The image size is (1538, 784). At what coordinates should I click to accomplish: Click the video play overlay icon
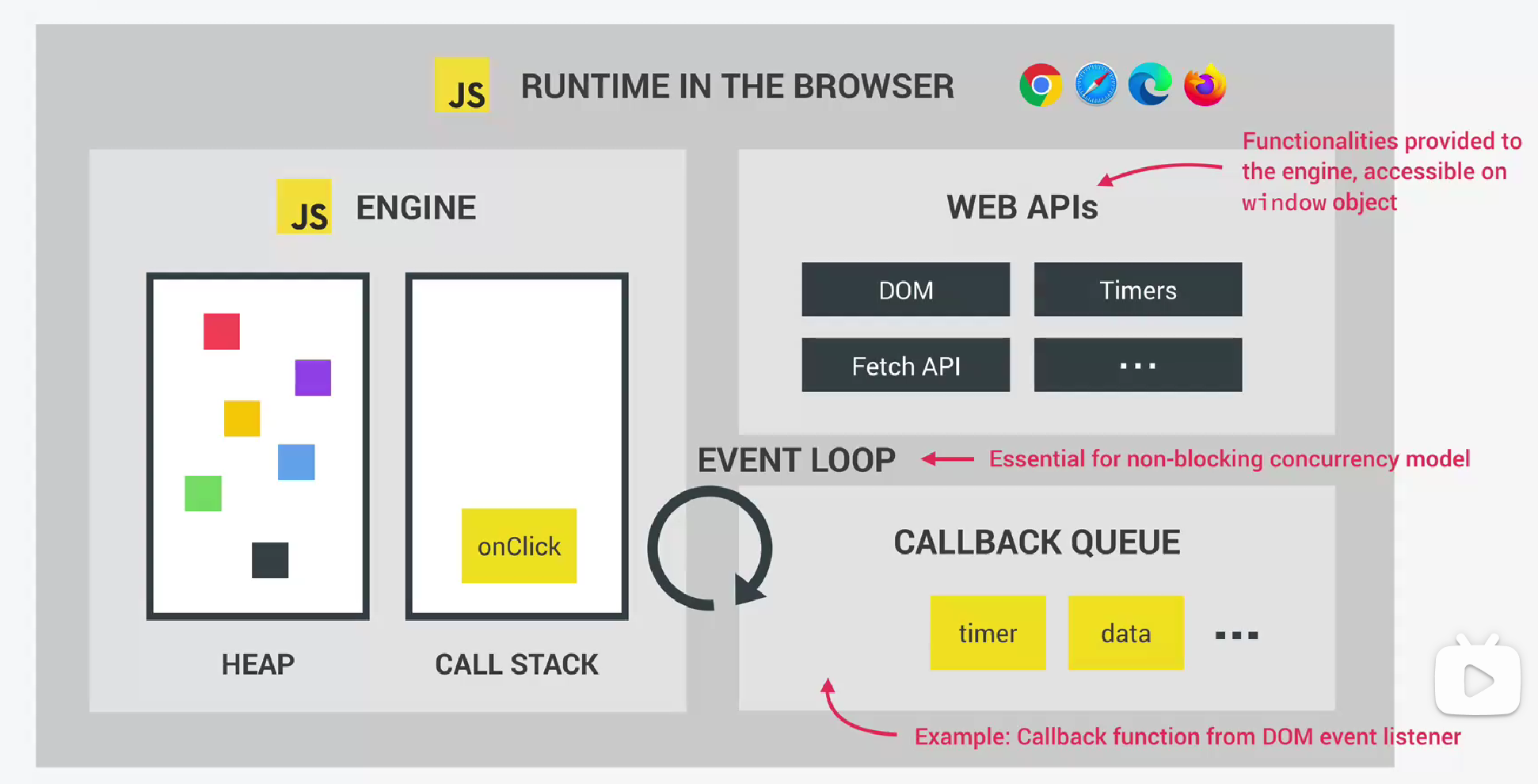click(1478, 676)
